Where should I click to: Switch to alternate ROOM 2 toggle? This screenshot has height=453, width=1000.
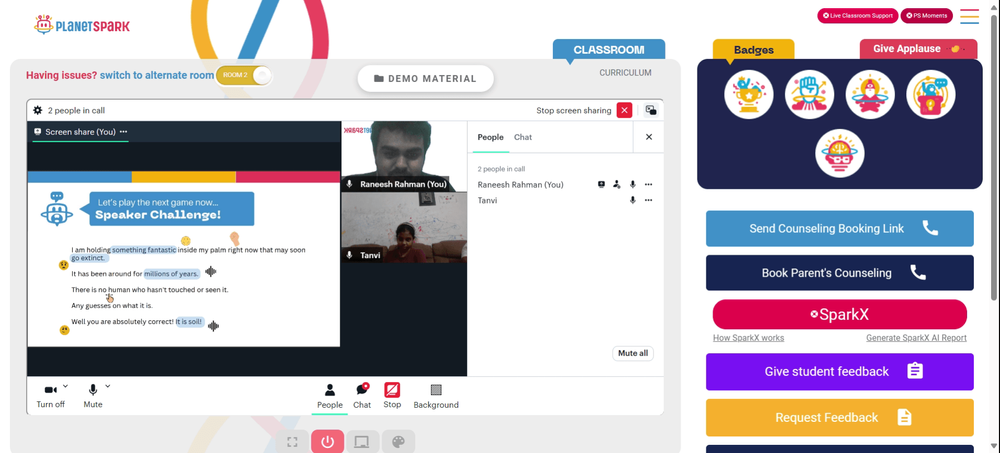click(x=244, y=75)
